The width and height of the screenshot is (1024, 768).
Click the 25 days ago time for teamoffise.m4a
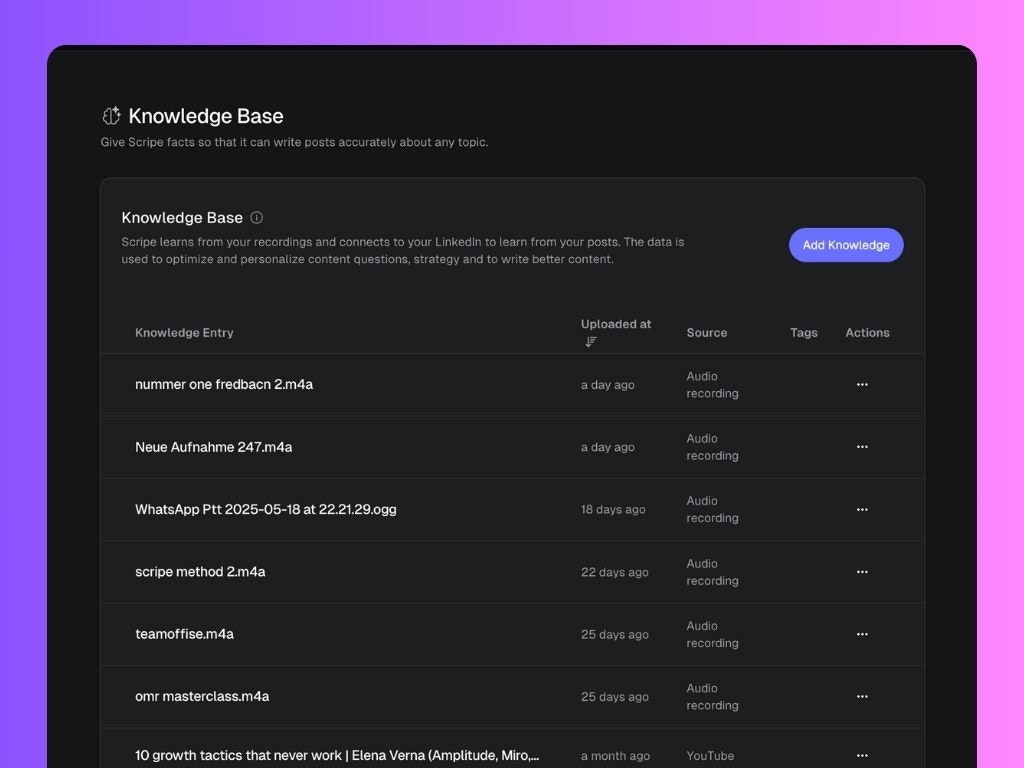[x=615, y=634]
